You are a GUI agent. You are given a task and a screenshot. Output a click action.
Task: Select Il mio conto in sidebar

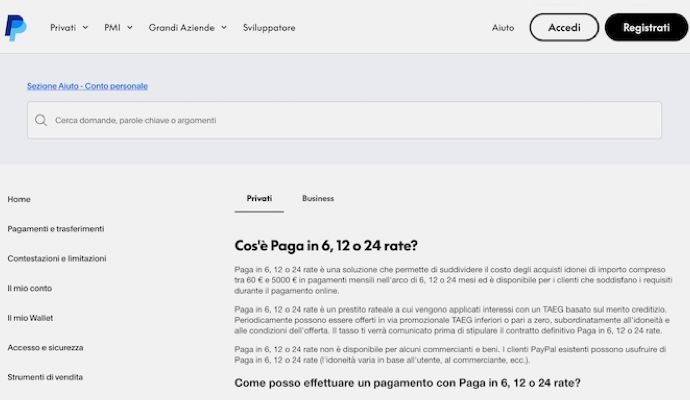pos(30,288)
